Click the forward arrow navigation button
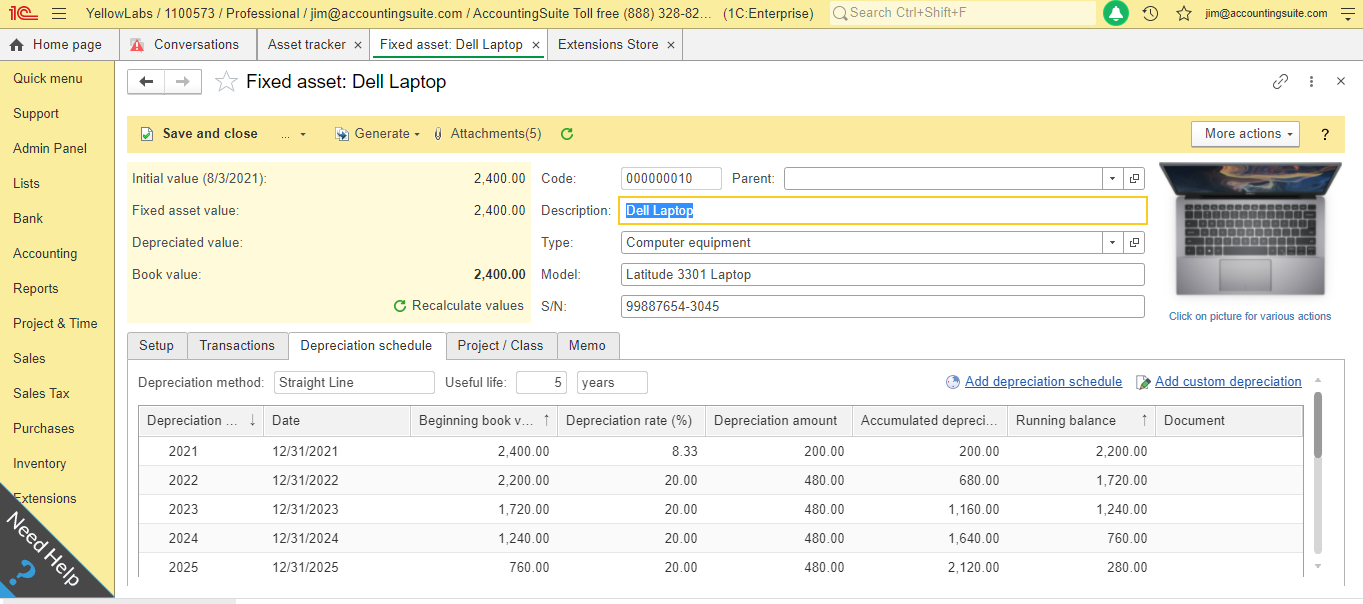 (x=183, y=82)
